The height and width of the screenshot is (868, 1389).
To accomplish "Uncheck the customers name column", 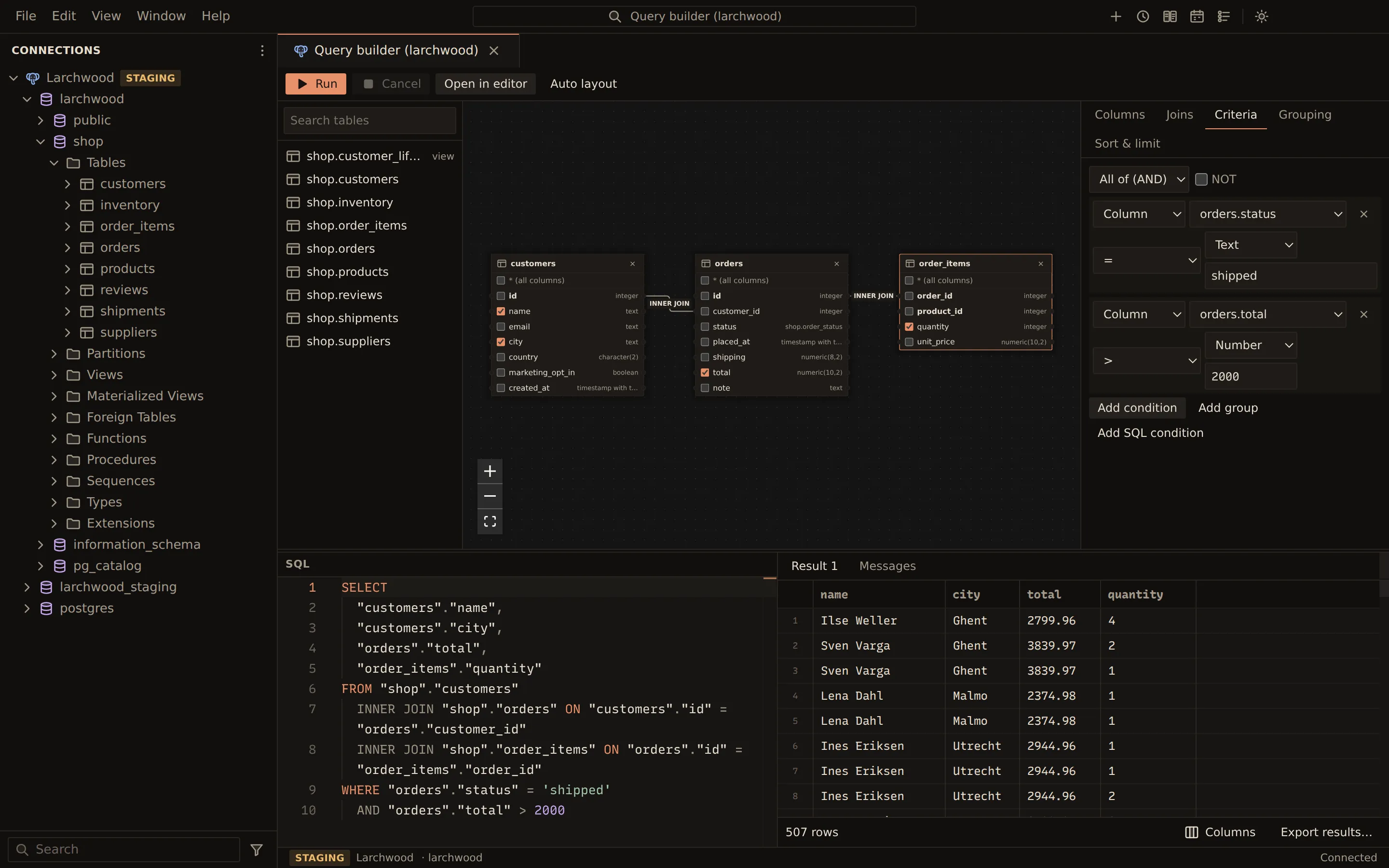I will (501, 311).
